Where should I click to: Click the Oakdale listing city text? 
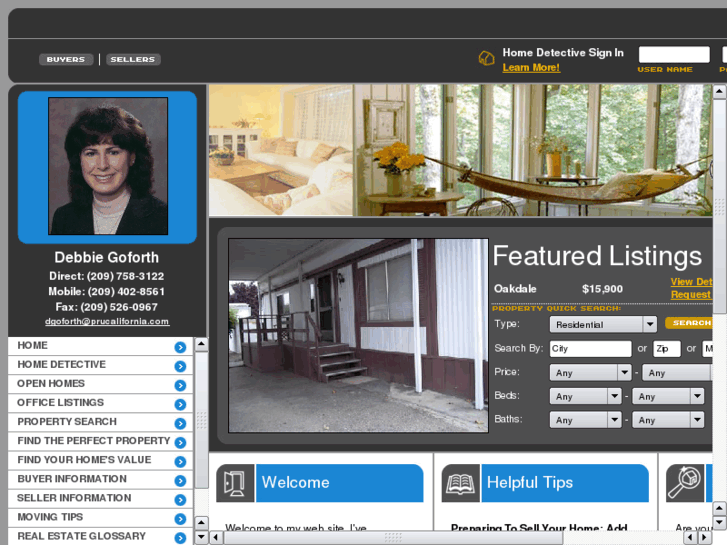coord(515,289)
